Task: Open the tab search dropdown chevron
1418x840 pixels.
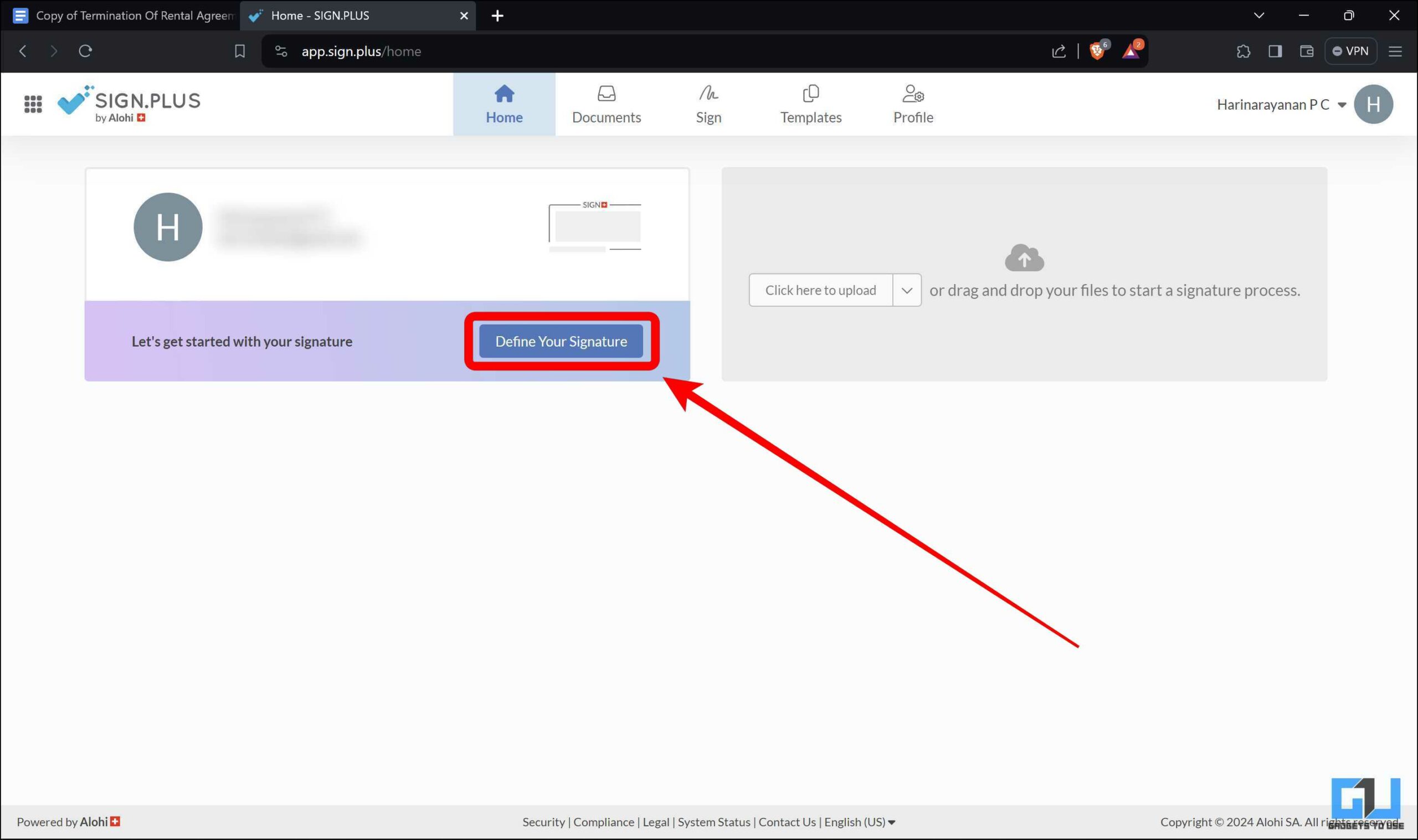Action: 1258,16
